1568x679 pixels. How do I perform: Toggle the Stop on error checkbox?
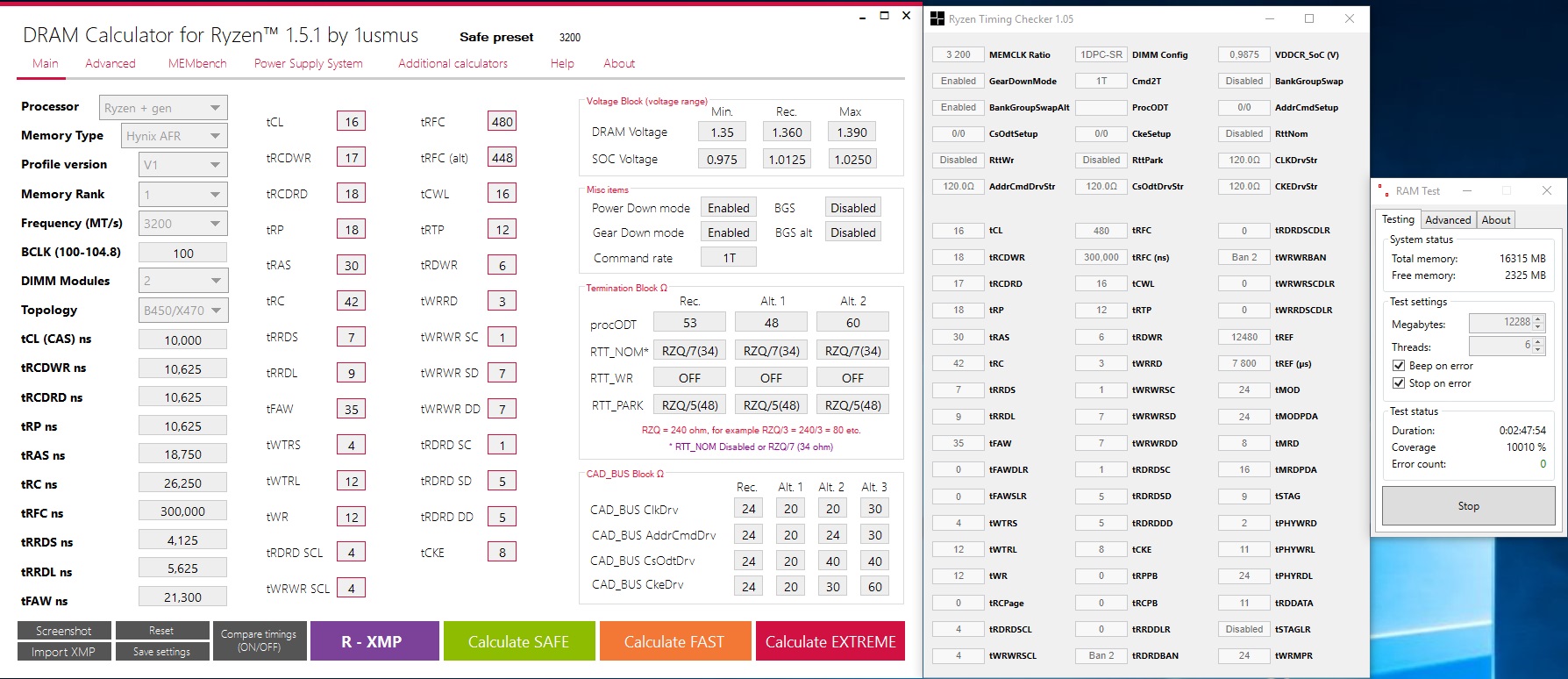1399,383
